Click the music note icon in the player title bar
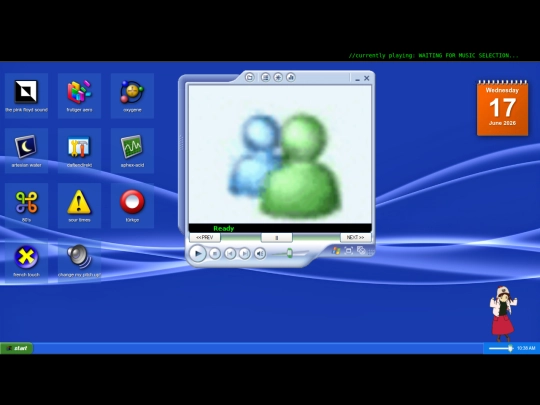Image resolution: width=540 pixels, height=405 pixels. 291,77
